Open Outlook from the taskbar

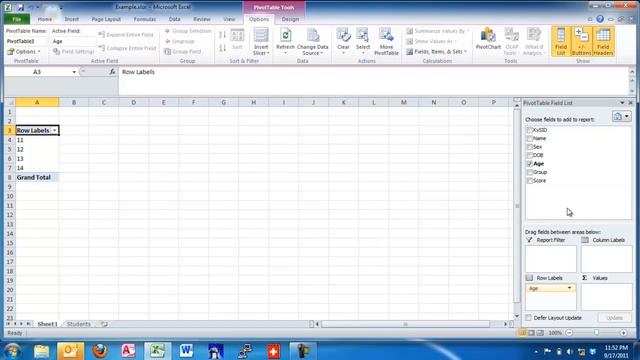click(71, 351)
